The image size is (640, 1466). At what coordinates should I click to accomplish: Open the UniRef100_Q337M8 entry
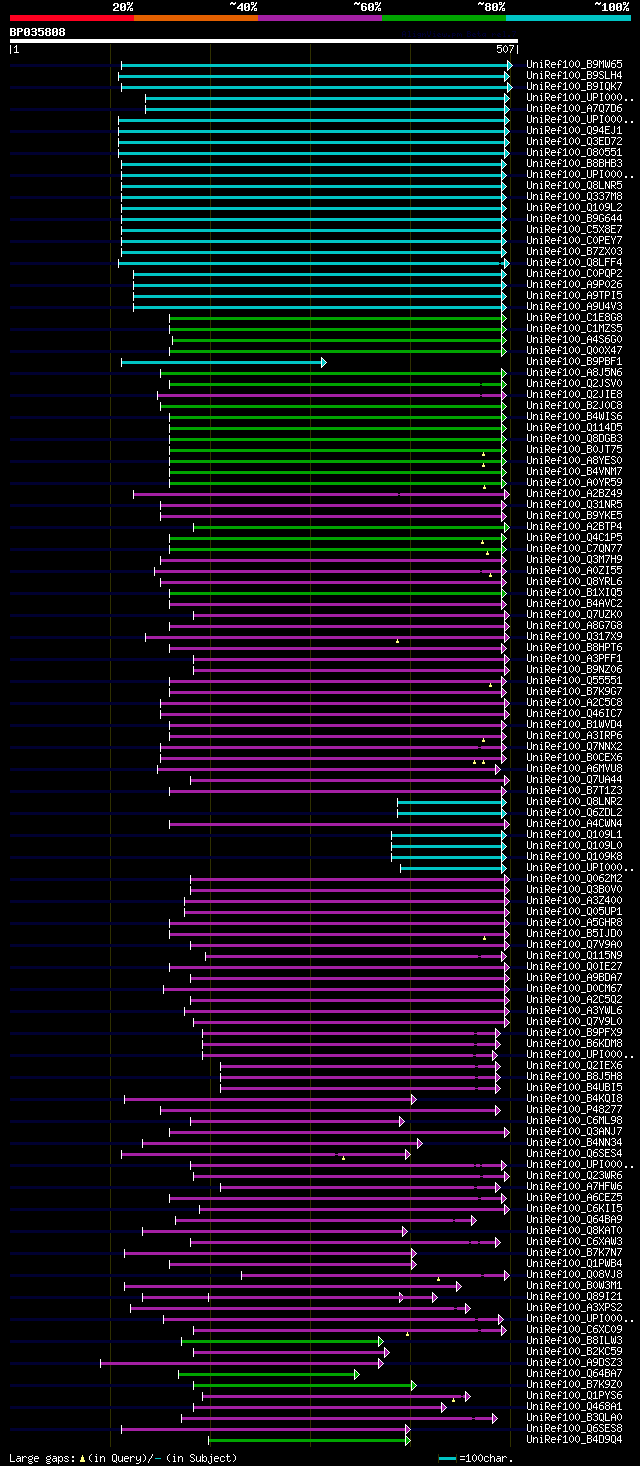click(x=574, y=196)
